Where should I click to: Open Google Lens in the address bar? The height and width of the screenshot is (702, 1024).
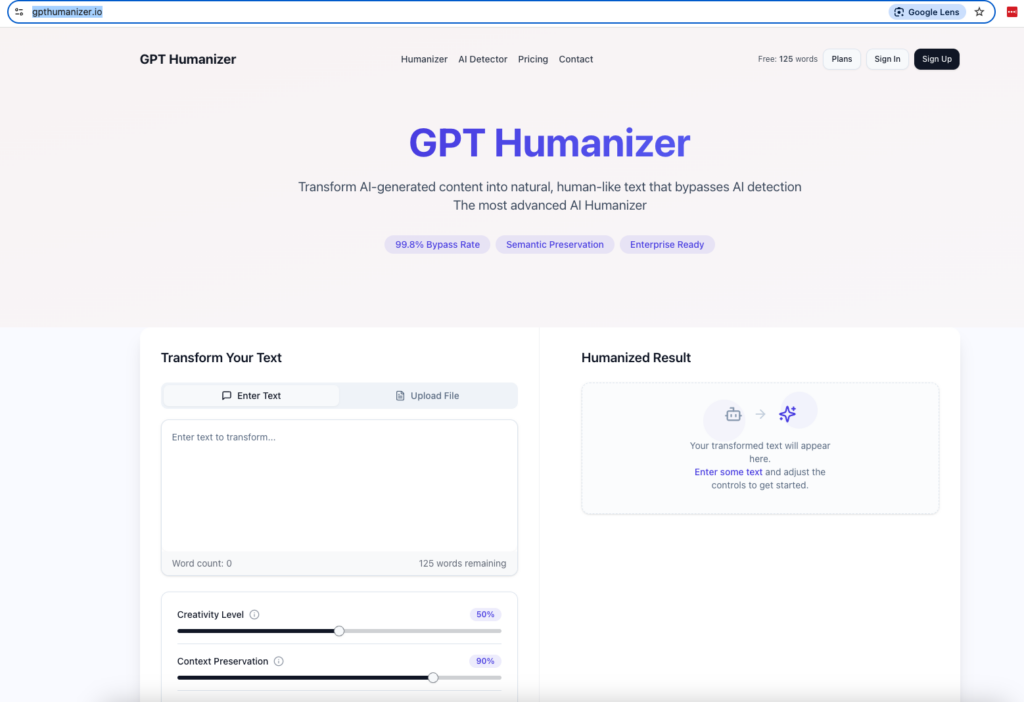point(927,12)
